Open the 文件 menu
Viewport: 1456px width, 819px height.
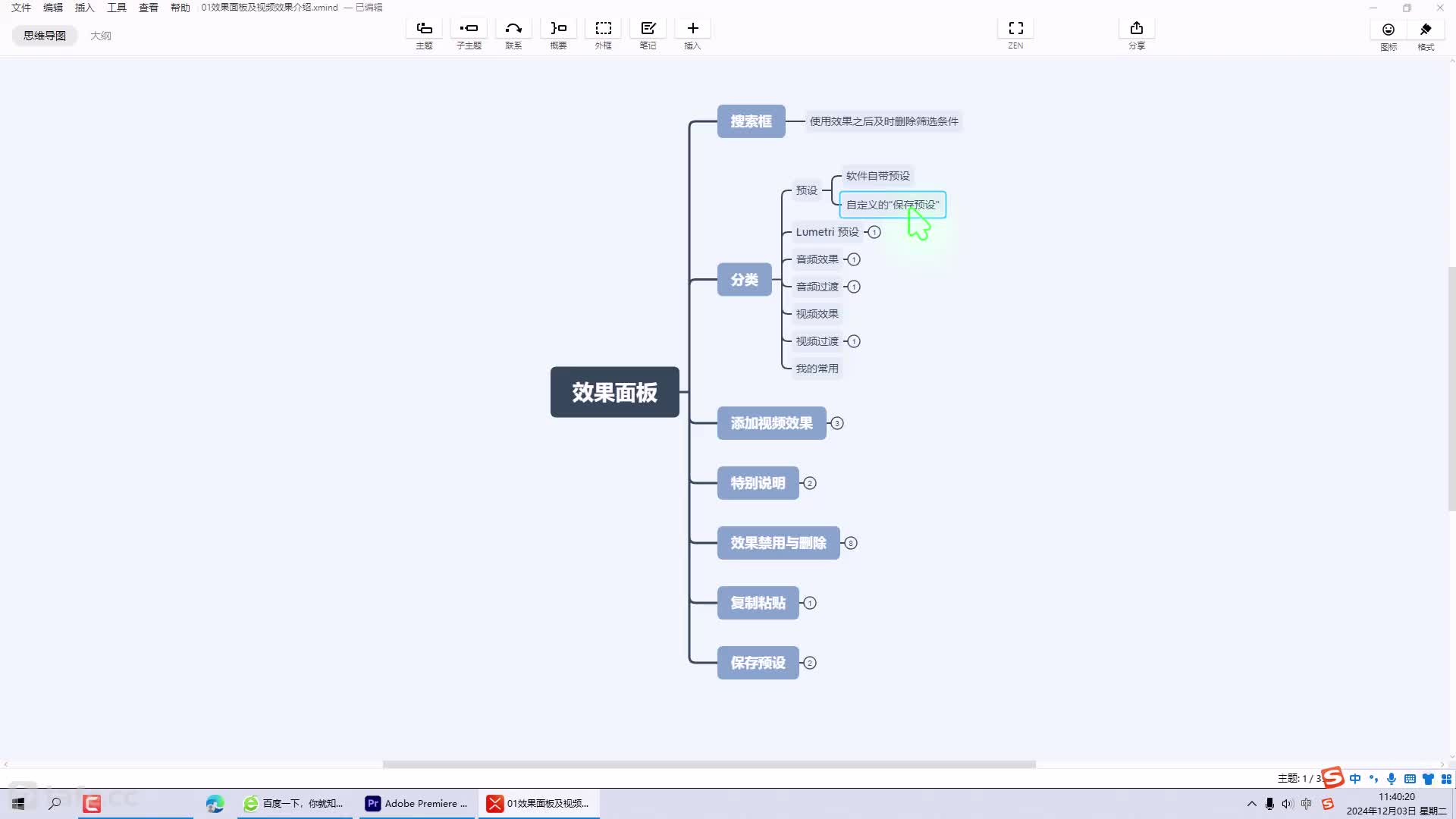point(21,8)
